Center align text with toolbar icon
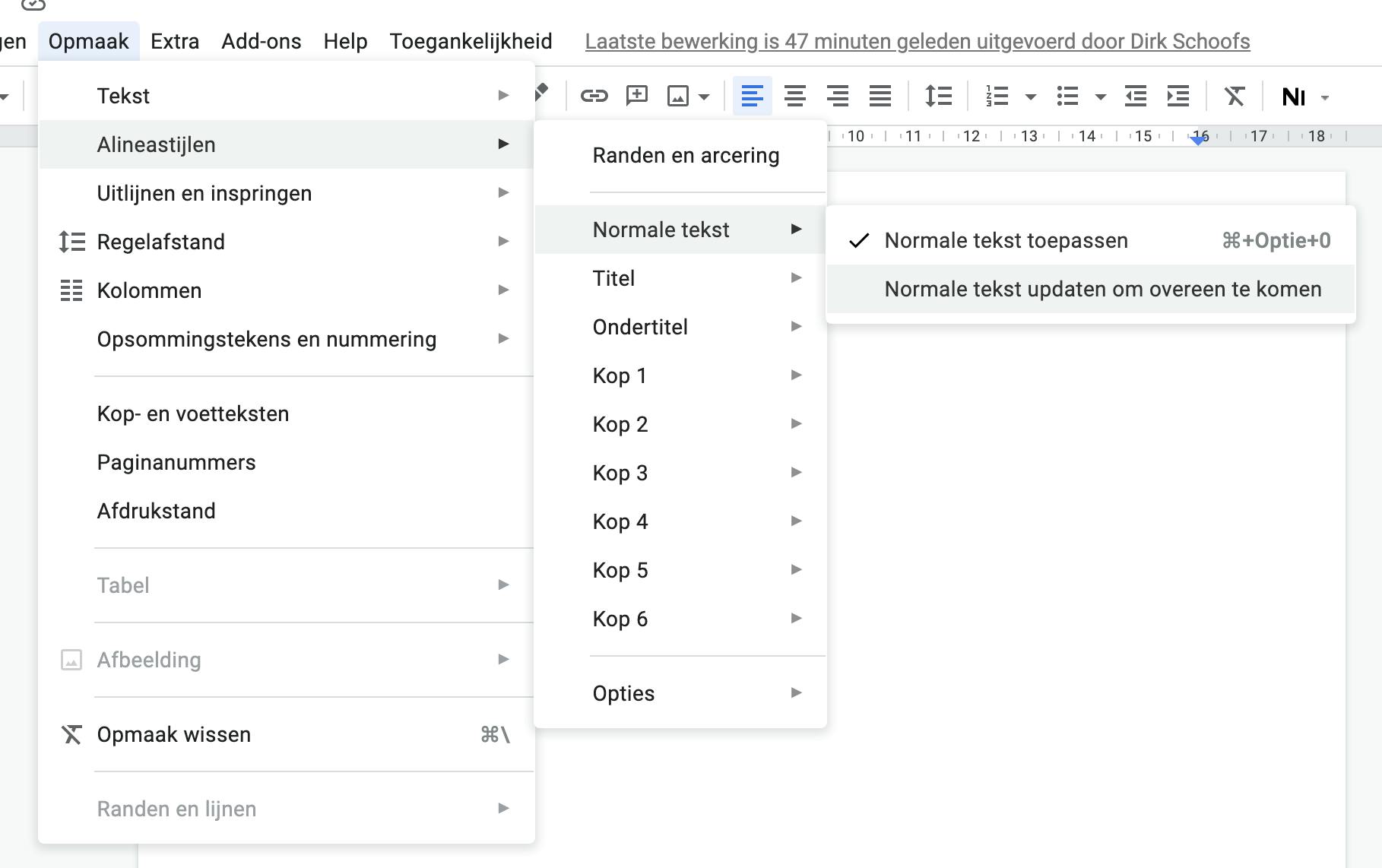 click(x=795, y=96)
